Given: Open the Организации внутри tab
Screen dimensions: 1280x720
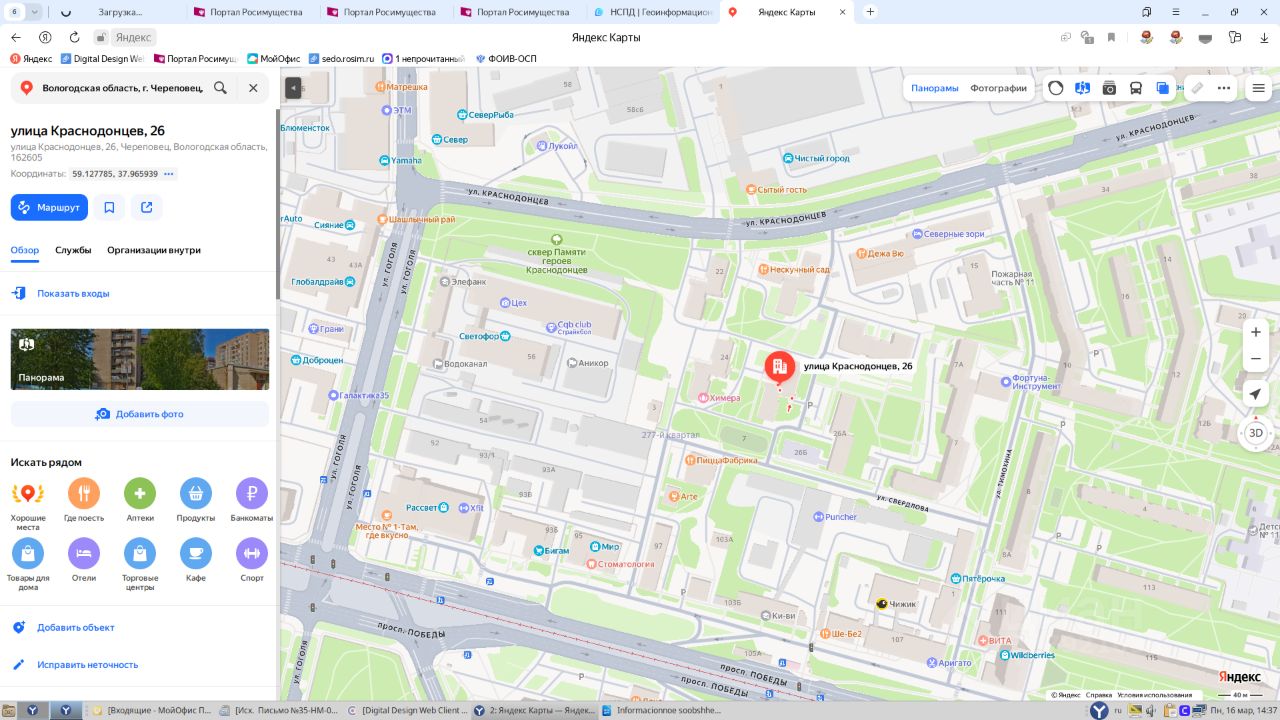Looking at the screenshot, I should tap(154, 250).
